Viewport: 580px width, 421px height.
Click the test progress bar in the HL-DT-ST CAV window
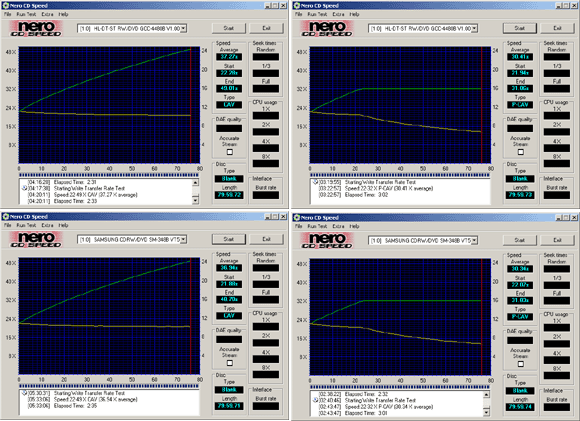[x=109, y=175]
